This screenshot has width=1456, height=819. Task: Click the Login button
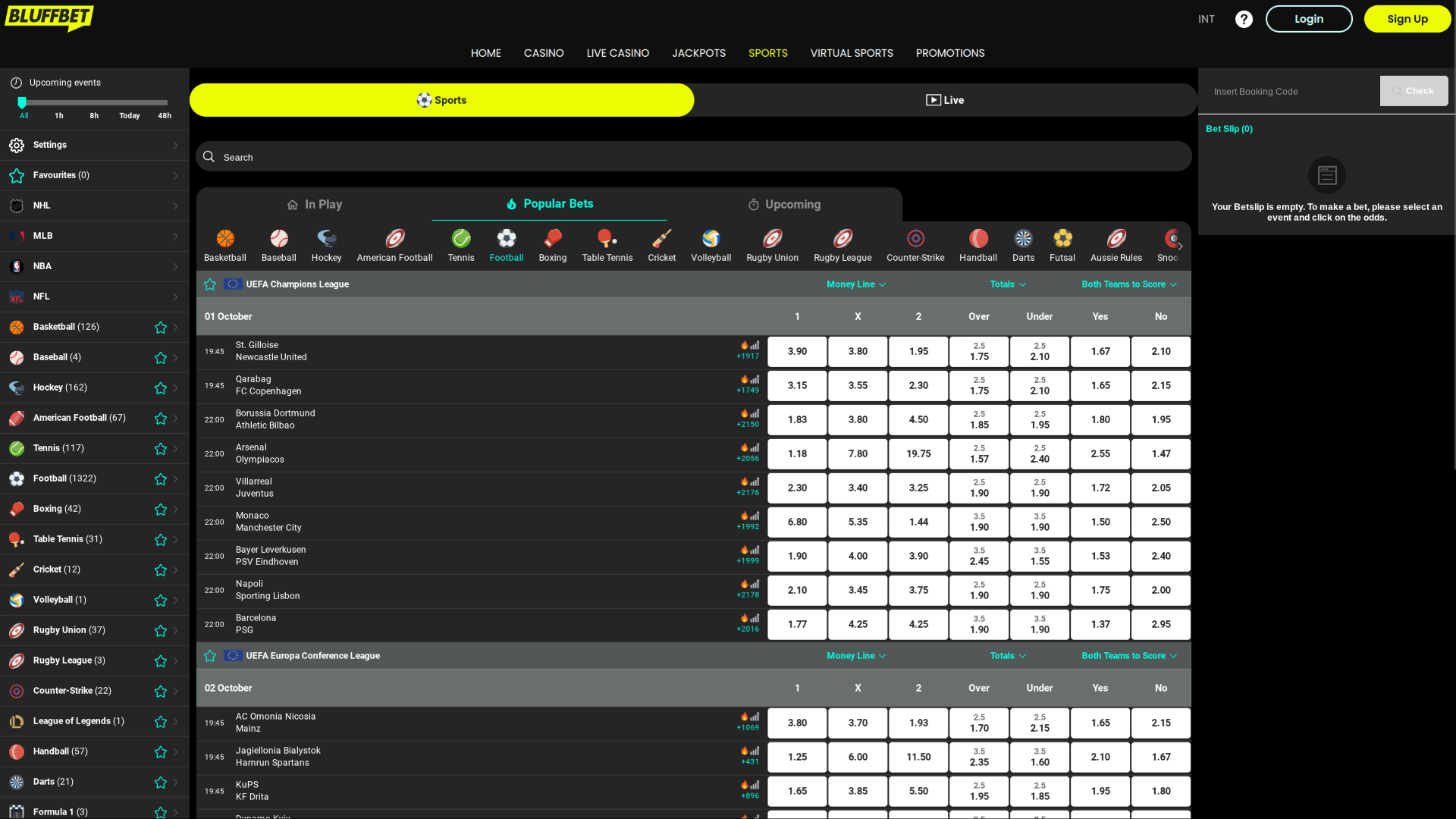pos(1309,19)
